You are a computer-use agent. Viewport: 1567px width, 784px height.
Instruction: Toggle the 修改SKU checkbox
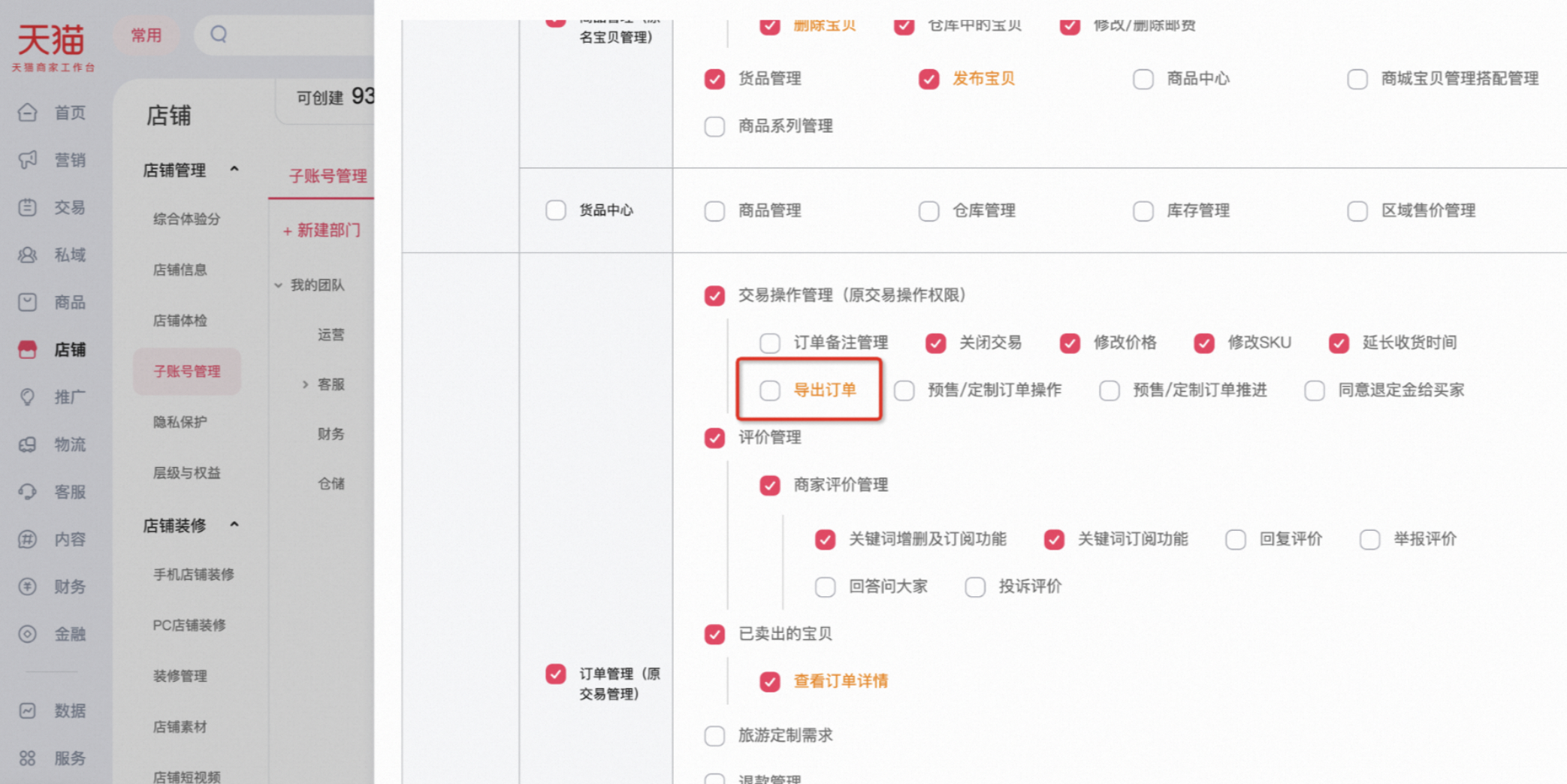click(x=1204, y=343)
